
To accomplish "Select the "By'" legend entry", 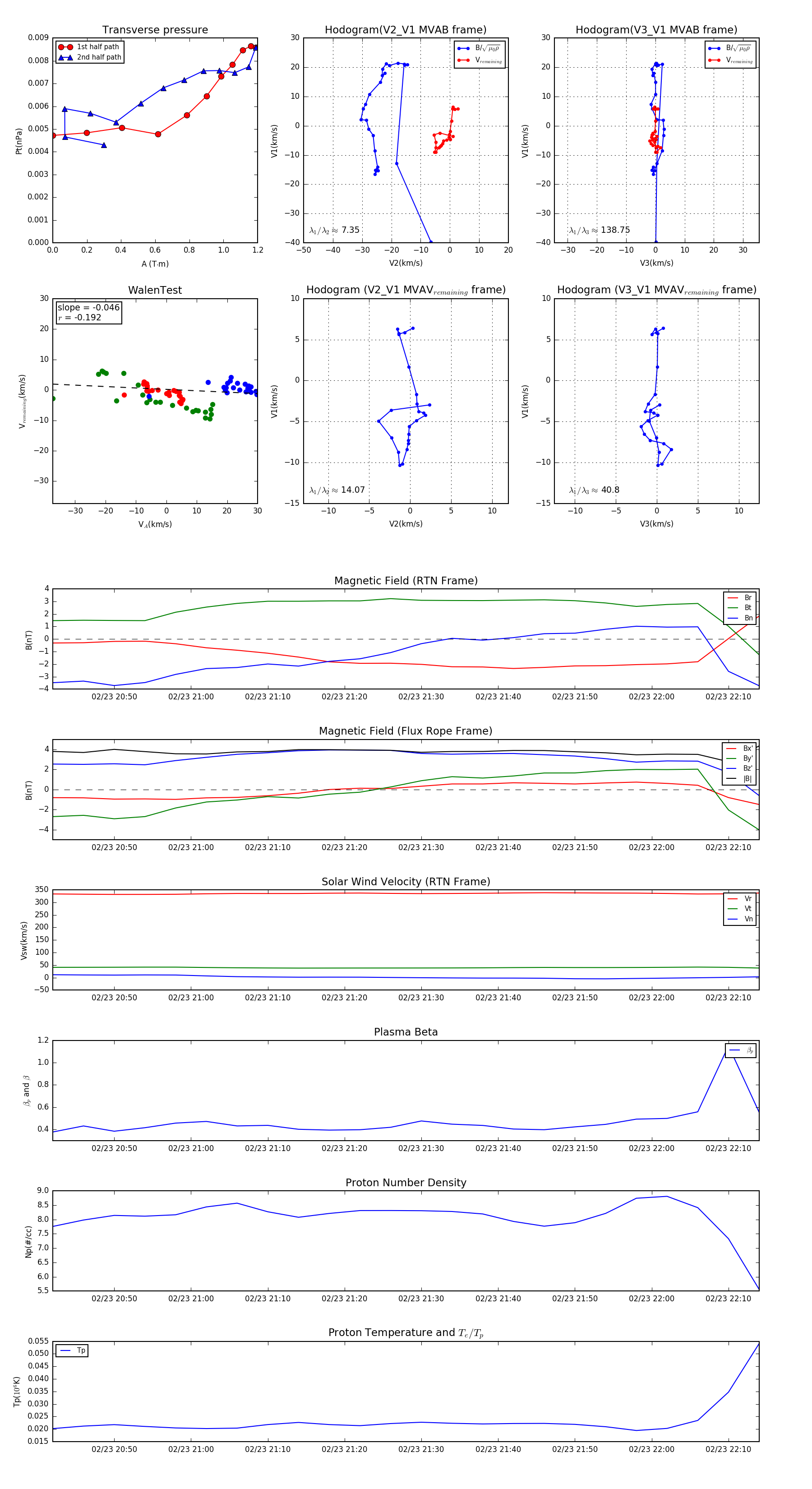I will (739, 758).
